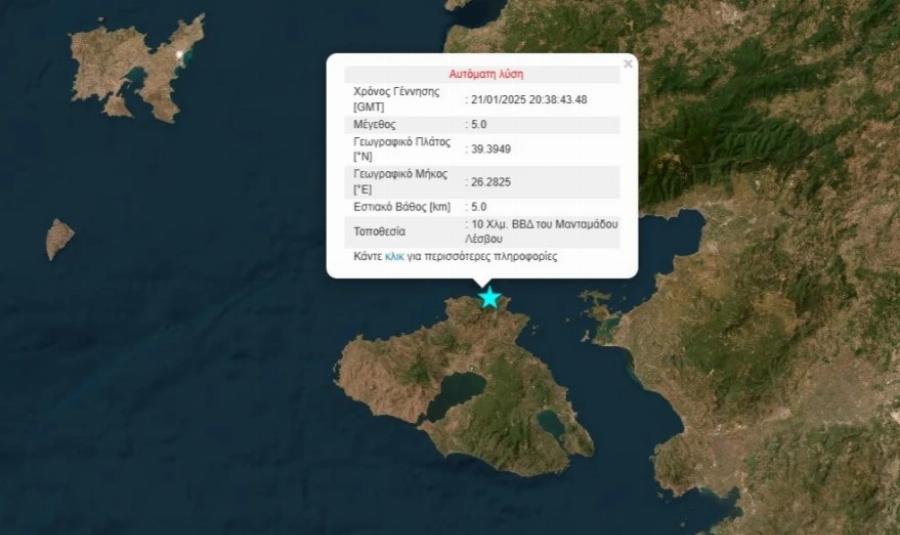Open the 'κλικ' more information link
900x535 pixels.
(393, 257)
